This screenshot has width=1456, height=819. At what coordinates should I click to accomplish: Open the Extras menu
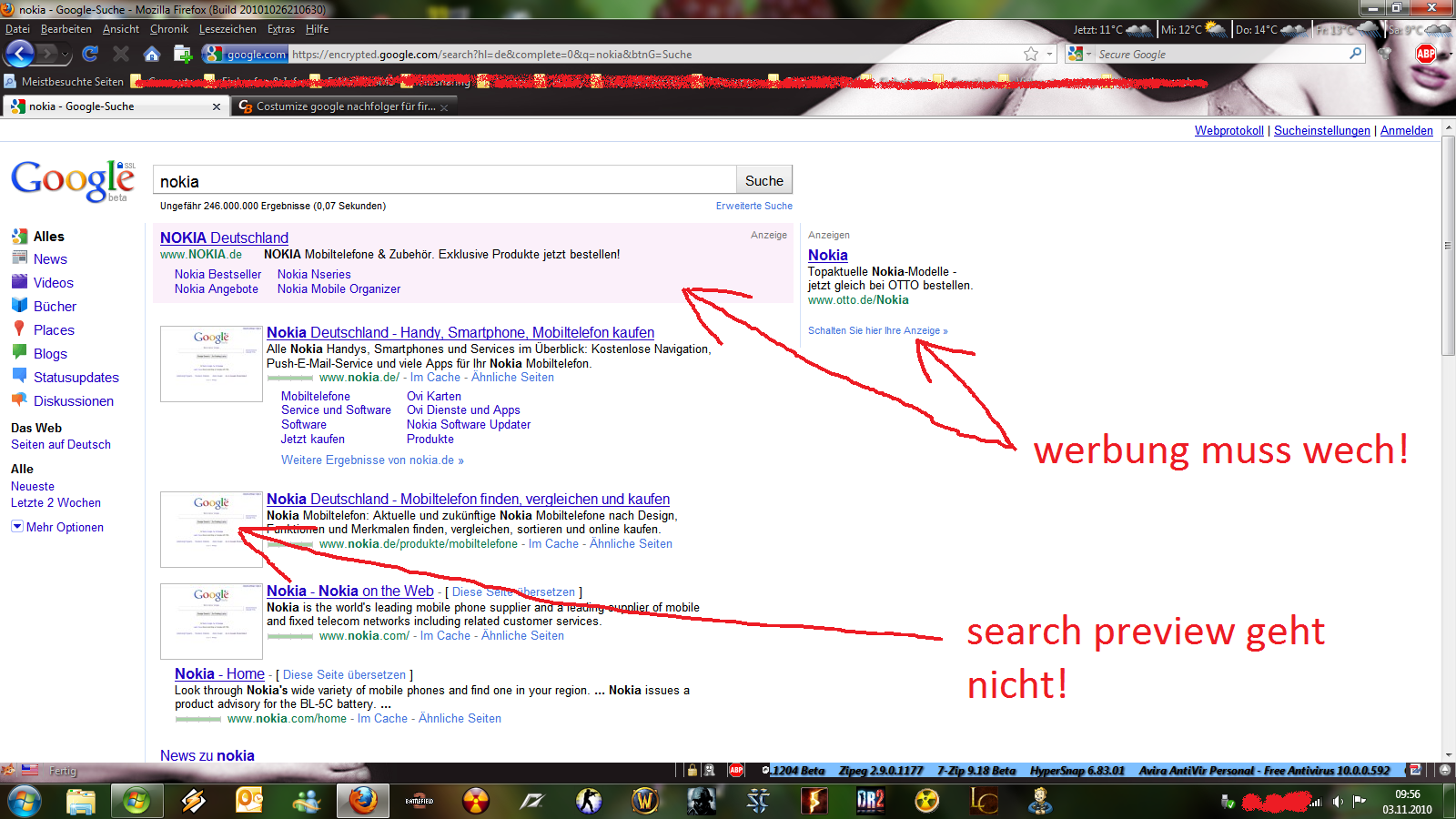281,29
